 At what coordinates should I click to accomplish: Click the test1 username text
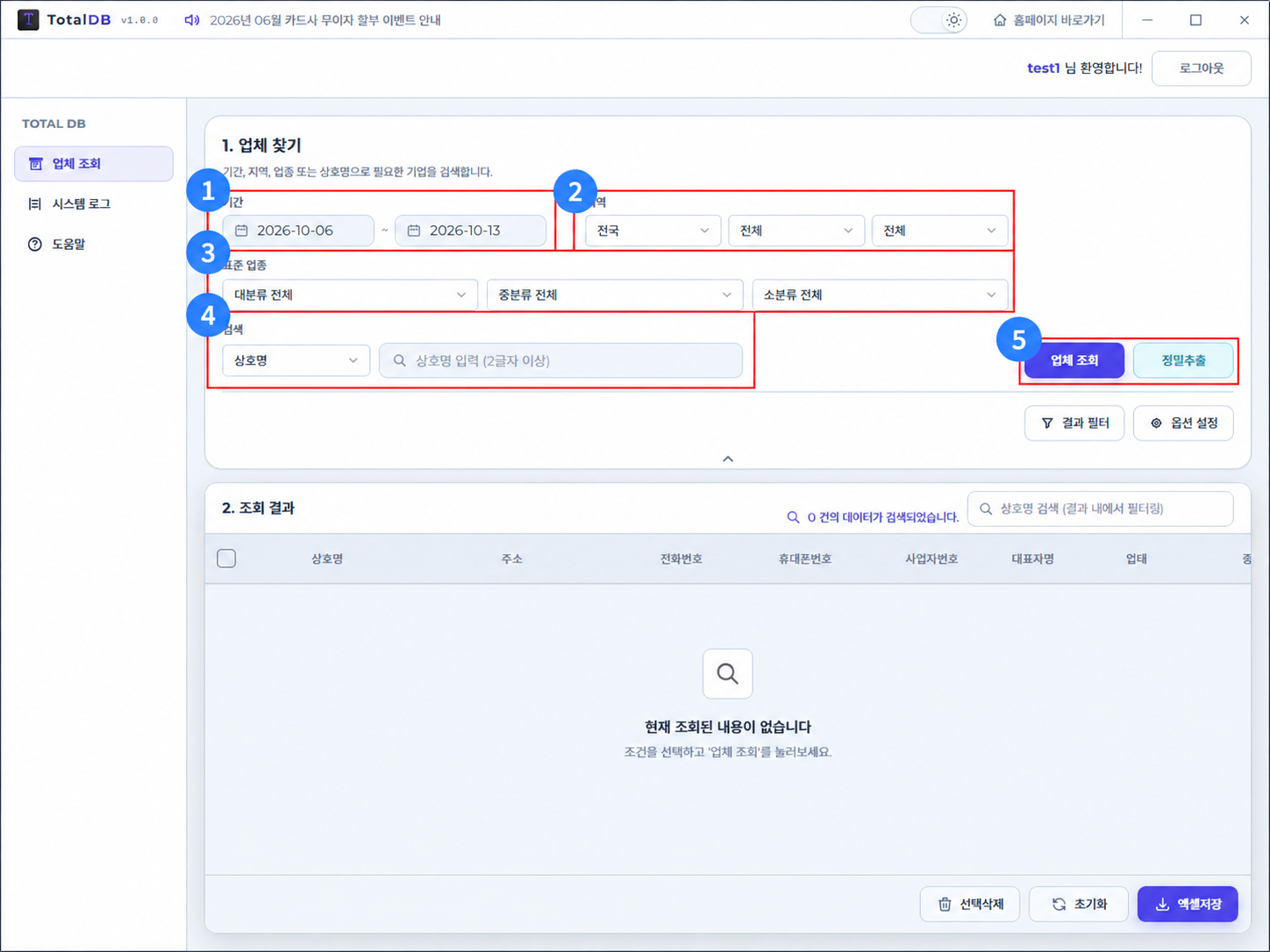point(1044,68)
